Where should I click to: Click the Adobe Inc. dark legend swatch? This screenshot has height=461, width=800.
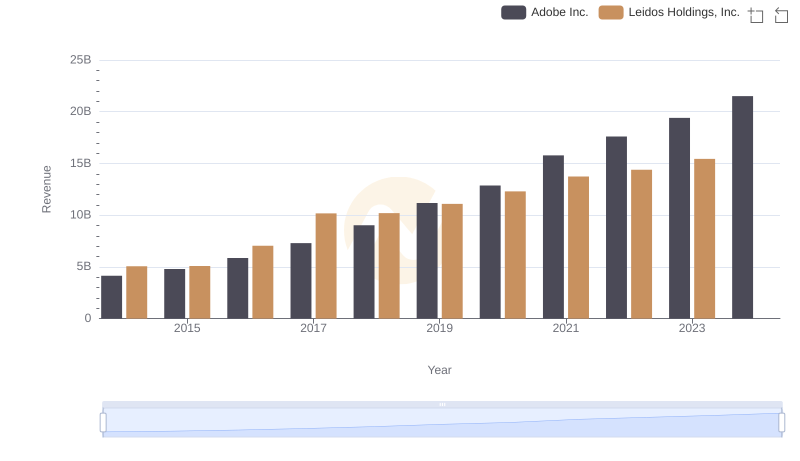[513, 12]
